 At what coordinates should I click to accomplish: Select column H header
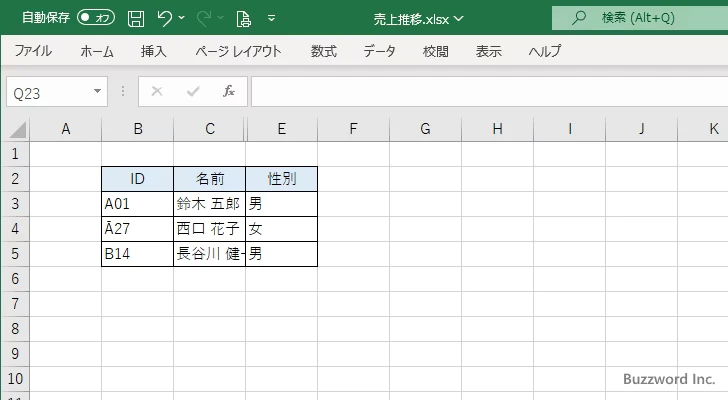[x=497, y=129]
